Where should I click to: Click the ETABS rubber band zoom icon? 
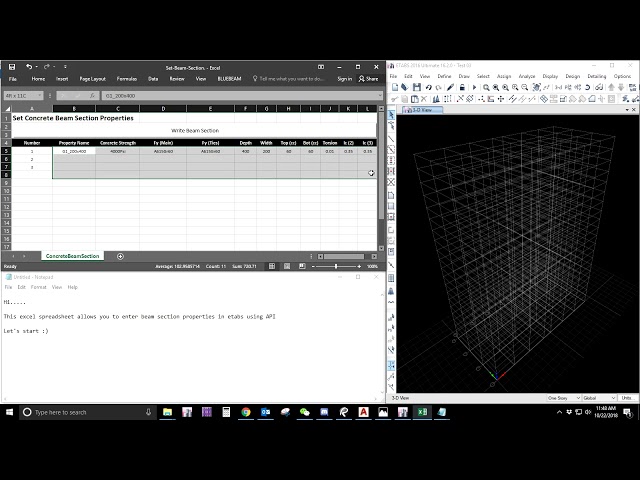click(486, 87)
